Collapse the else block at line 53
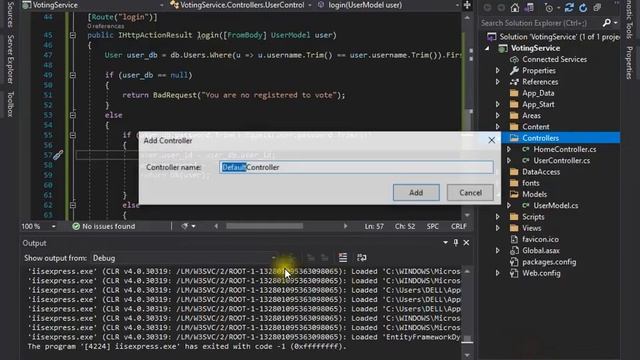The width and height of the screenshot is (640, 360). pos(73,116)
